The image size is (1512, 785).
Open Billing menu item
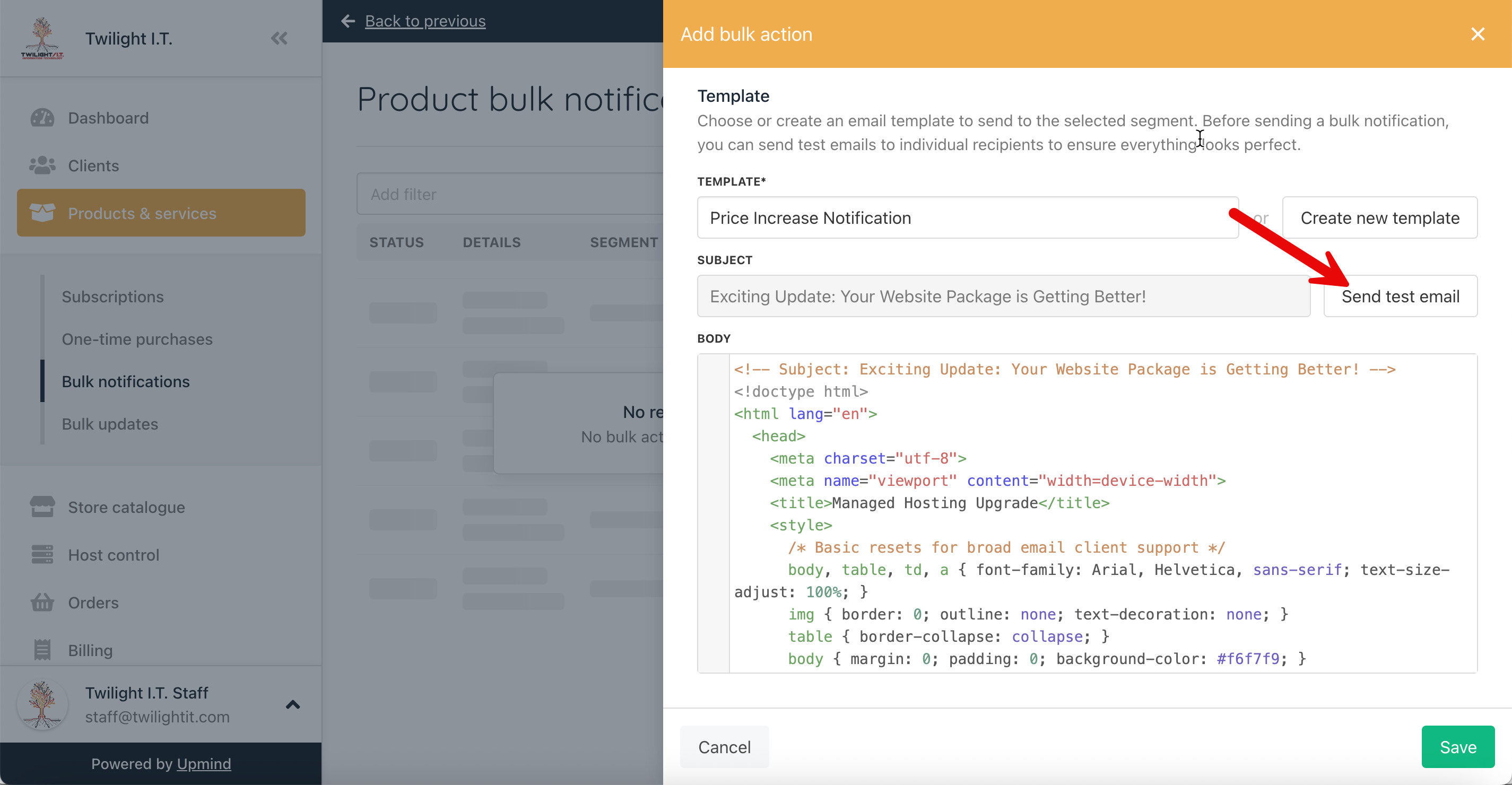(161, 650)
